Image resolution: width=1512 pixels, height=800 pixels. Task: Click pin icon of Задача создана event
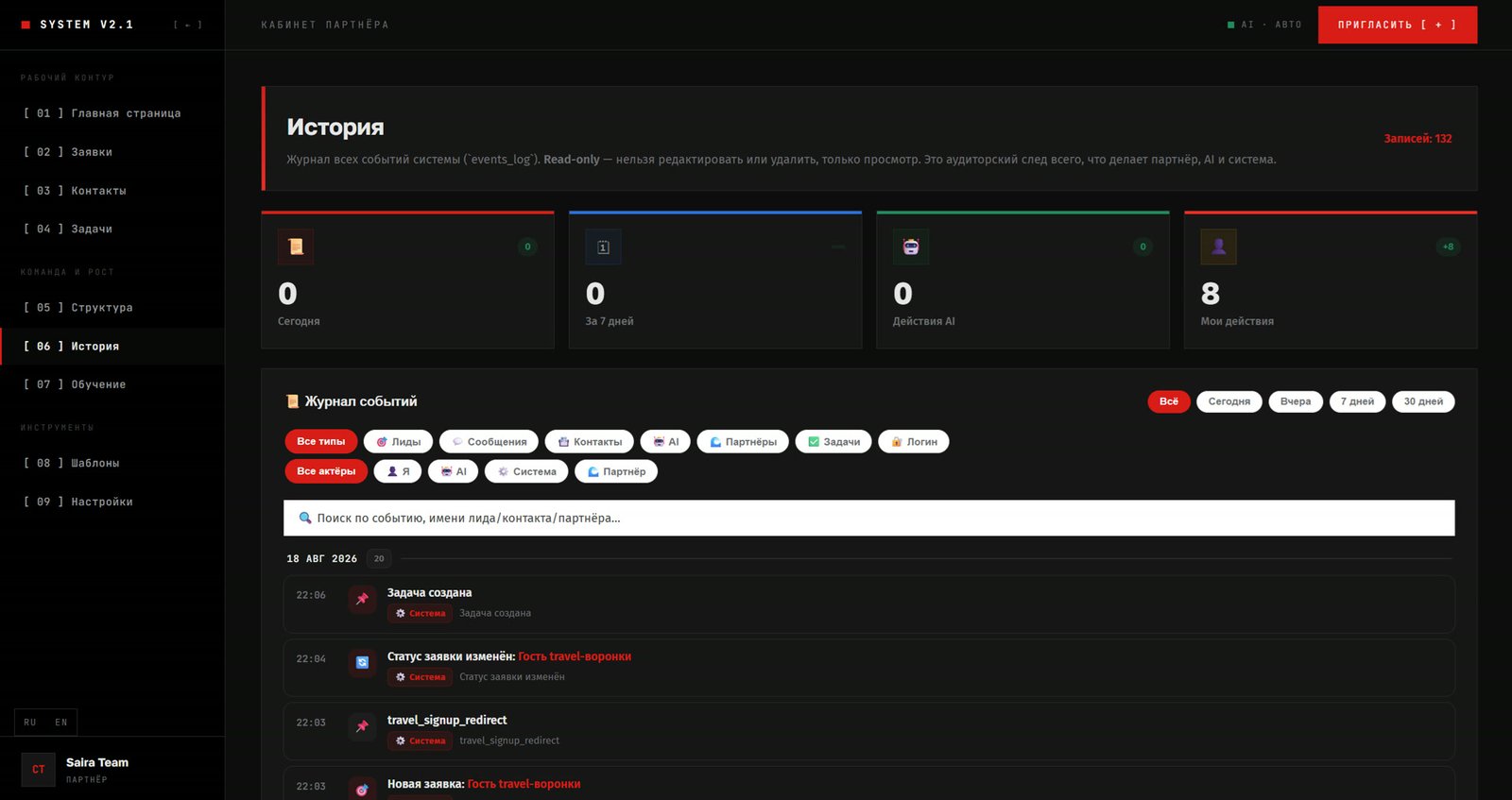point(362,599)
